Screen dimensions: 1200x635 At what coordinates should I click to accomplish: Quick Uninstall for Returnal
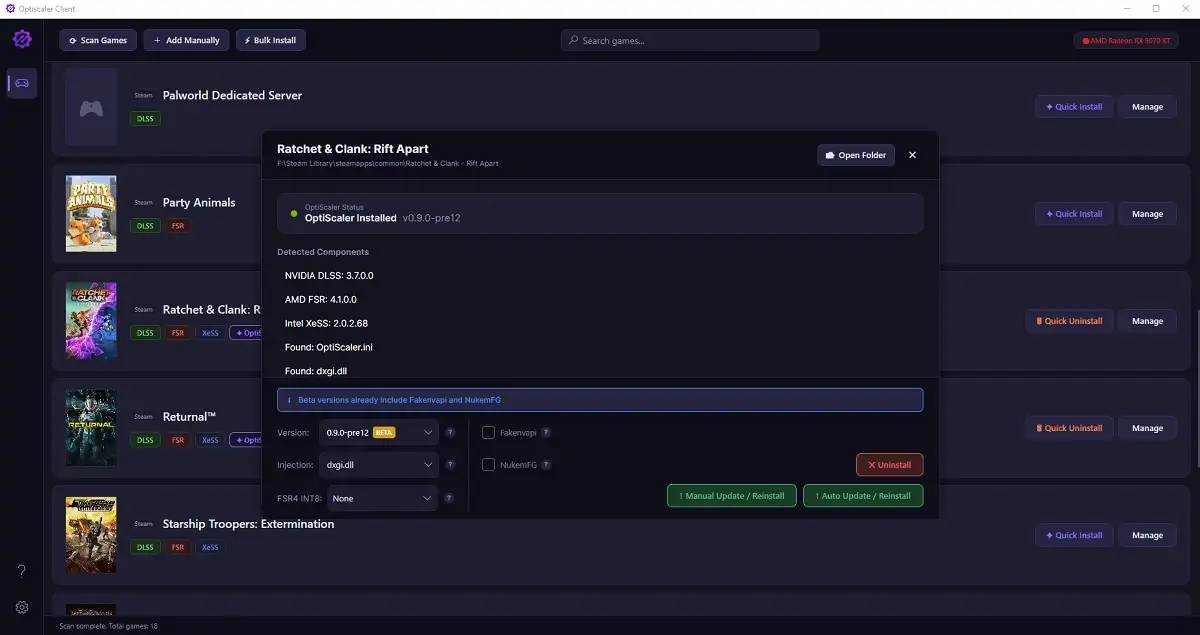pyautogui.click(x=1069, y=428)
